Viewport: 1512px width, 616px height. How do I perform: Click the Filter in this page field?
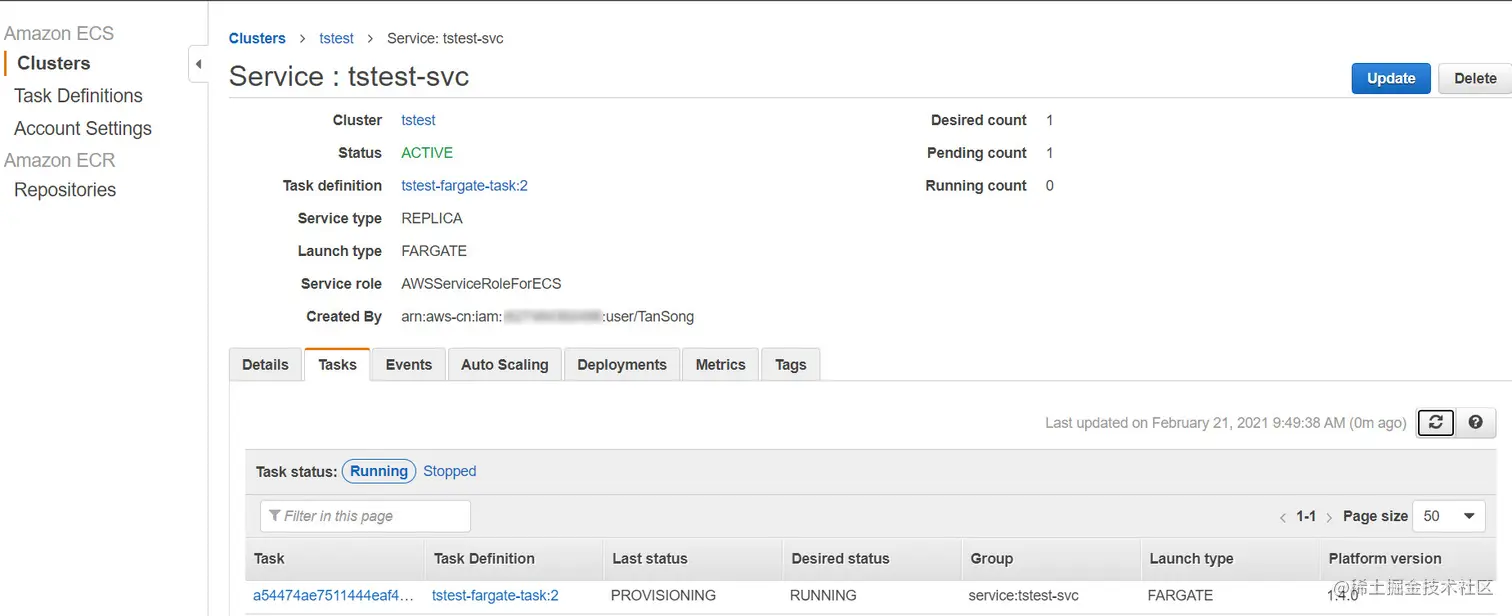click(x=365, y=516)
